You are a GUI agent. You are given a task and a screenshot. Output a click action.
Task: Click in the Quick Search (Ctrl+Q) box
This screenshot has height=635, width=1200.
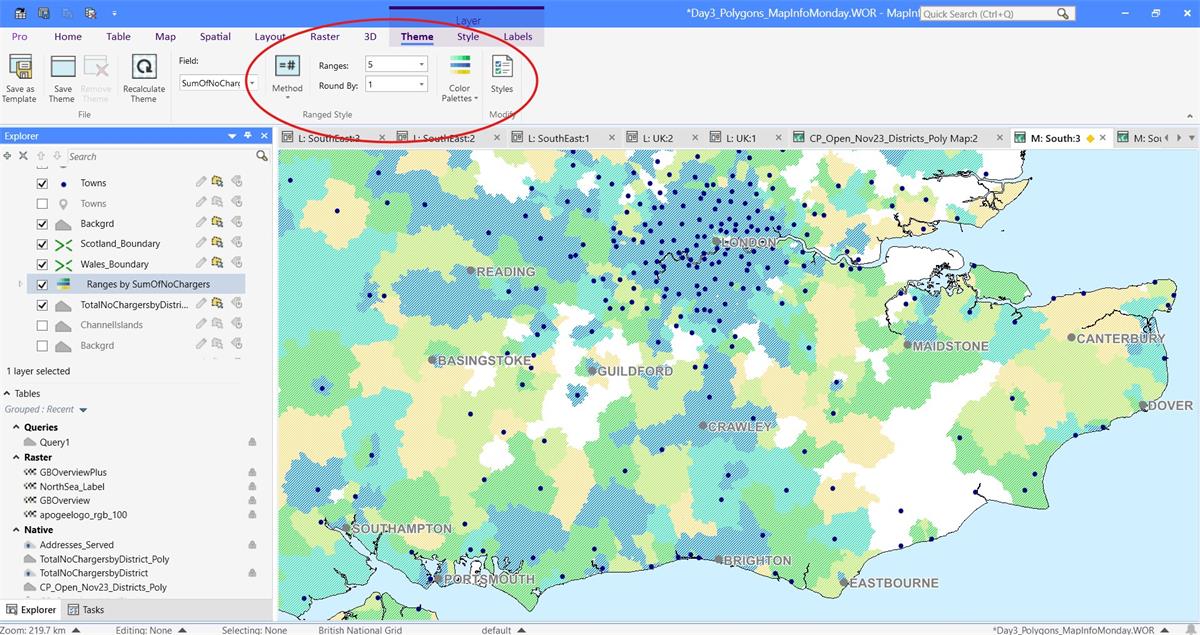[x=990, y=14]
